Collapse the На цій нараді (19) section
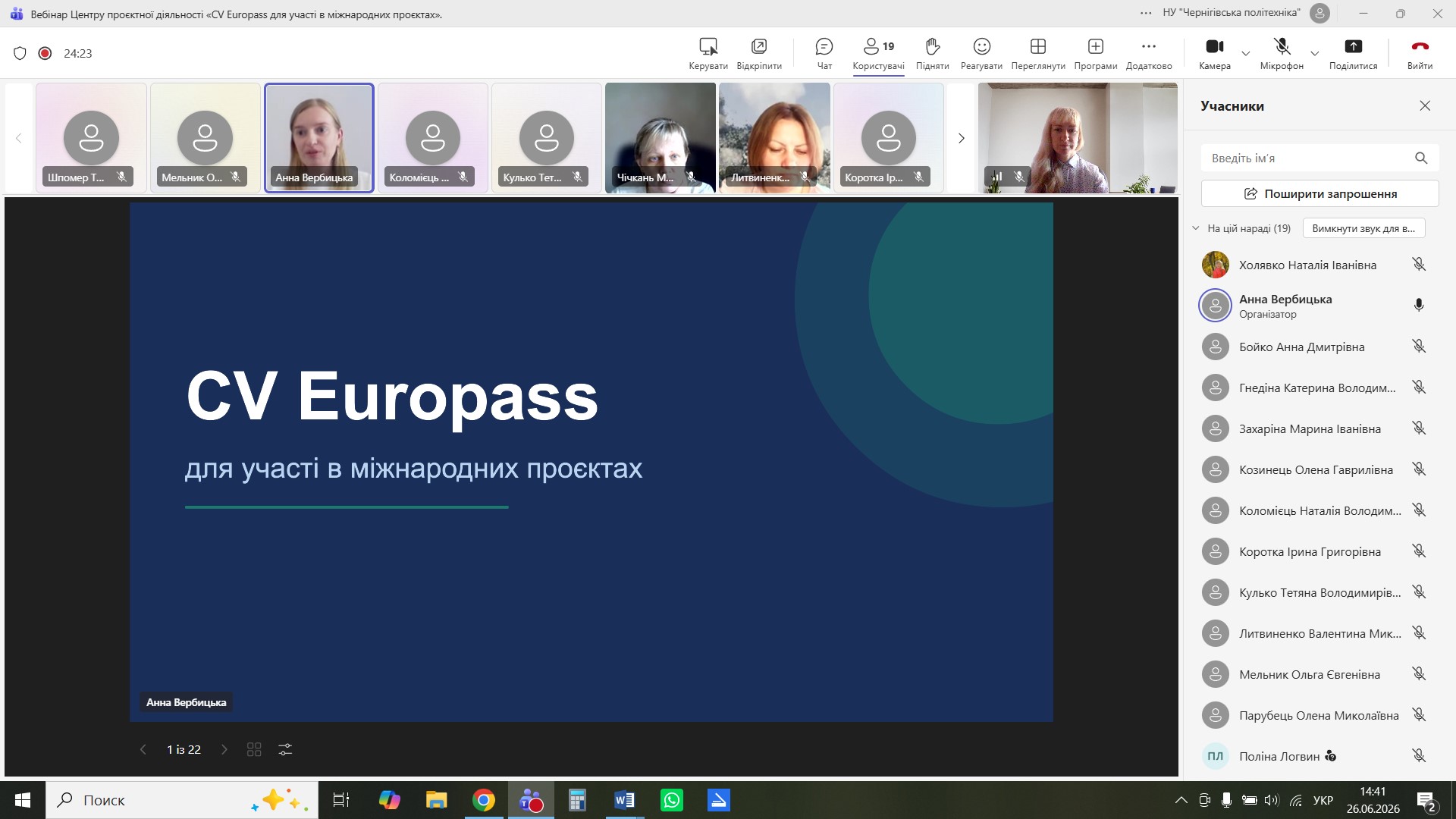This screenshot has width=1456, height=819. coord(1196,228)
